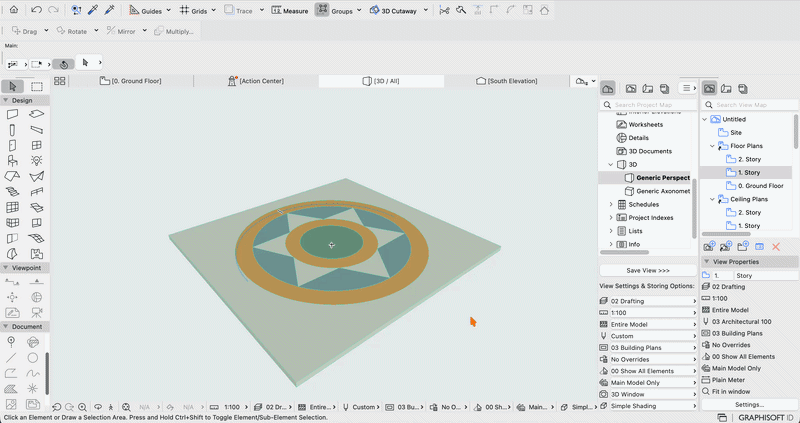Click the Settings... button in View Properties
Viewport: 800px width, 423px height.
tap(749, 405)
